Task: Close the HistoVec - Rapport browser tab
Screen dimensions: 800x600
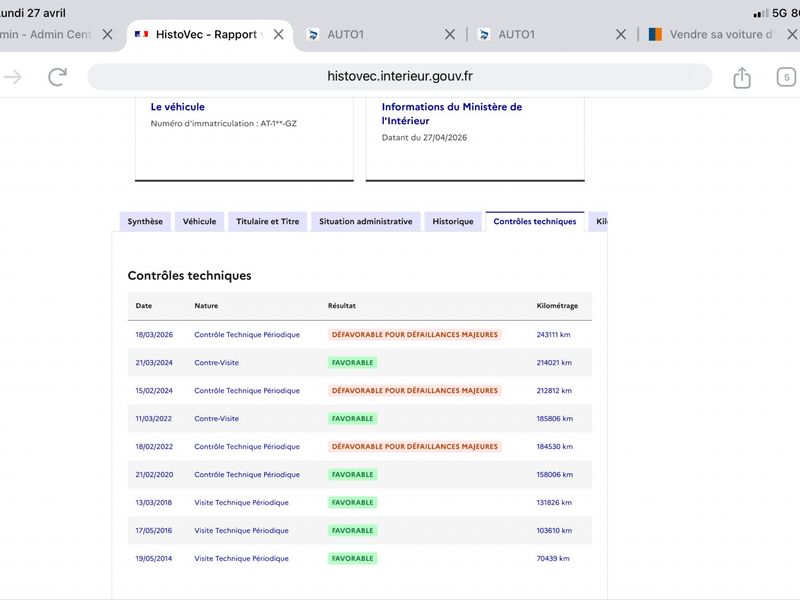Action: point(279,34)
